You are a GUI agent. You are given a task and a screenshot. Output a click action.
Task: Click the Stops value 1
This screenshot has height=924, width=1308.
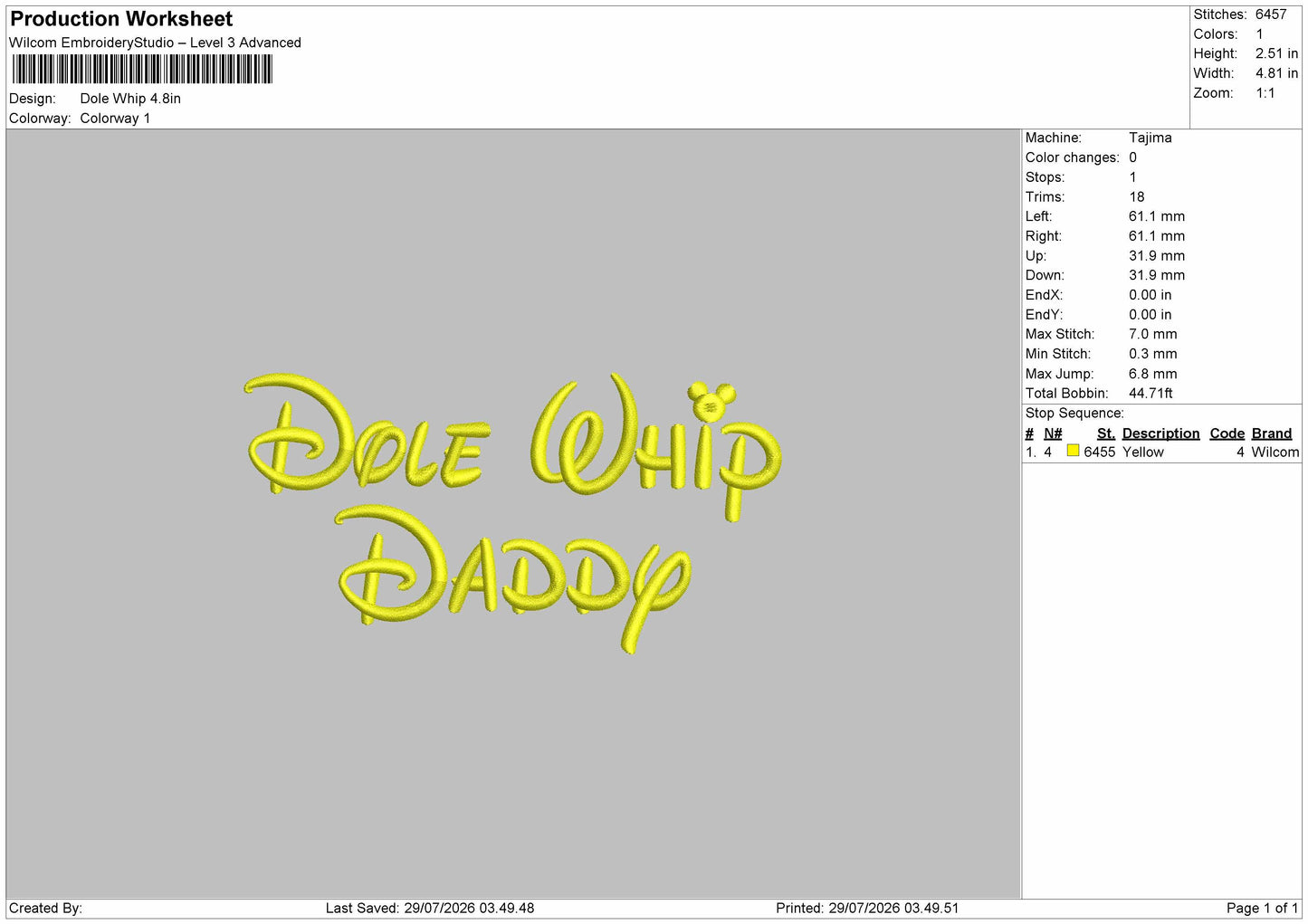(x=1132, y=177)
